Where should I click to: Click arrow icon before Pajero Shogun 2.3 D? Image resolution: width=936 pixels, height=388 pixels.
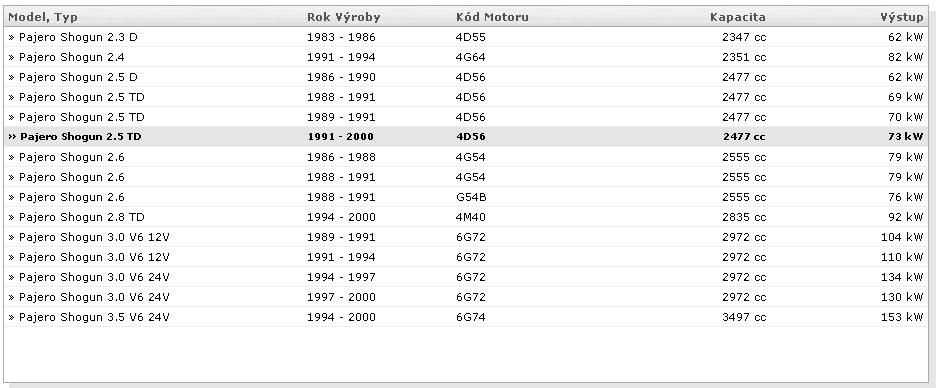[x=12, y=37]
